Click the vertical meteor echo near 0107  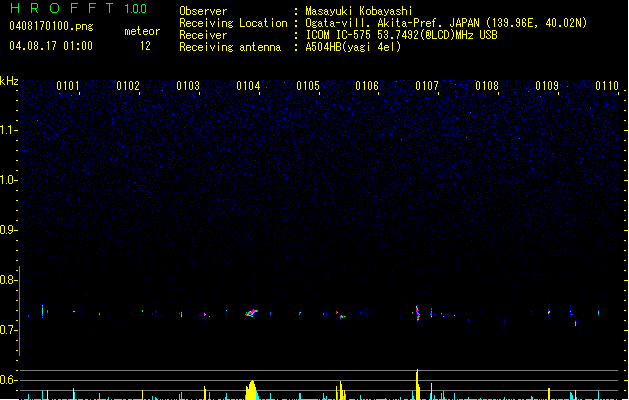pyautogui.click(x=417, y=313)
